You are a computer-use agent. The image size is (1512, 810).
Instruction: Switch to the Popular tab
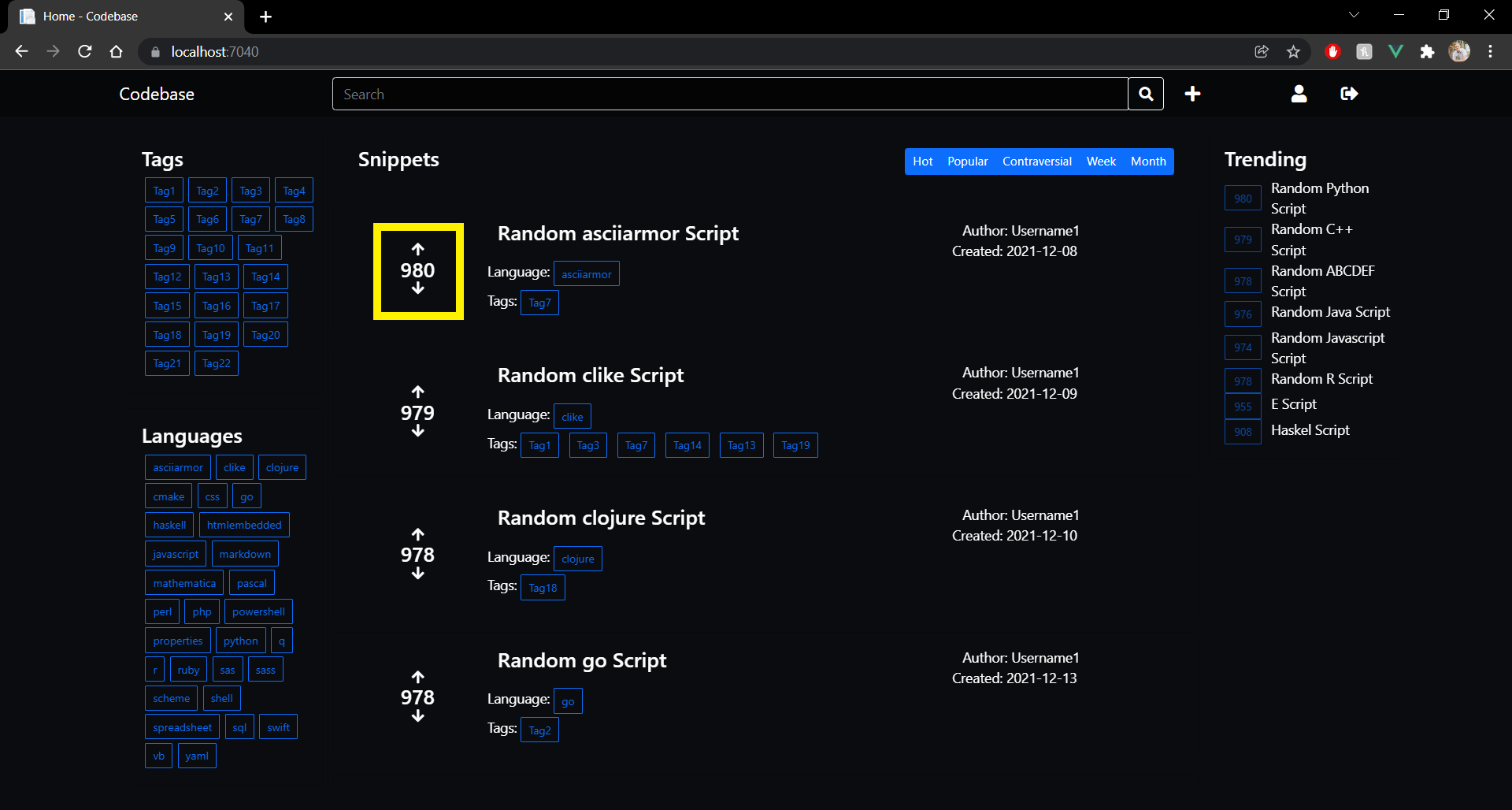[x=967, y=161]
